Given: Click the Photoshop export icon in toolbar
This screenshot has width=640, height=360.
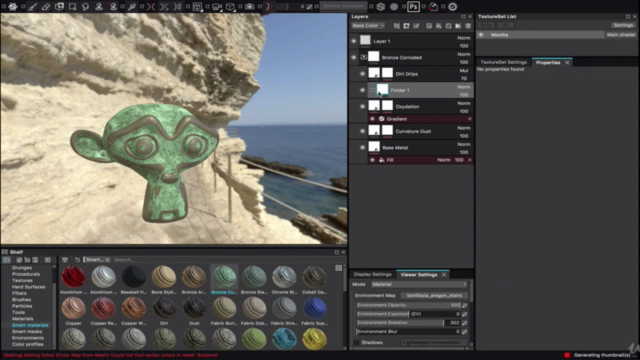Looking at the screenshot, I should pyautogui.click(x=413, y=7).
